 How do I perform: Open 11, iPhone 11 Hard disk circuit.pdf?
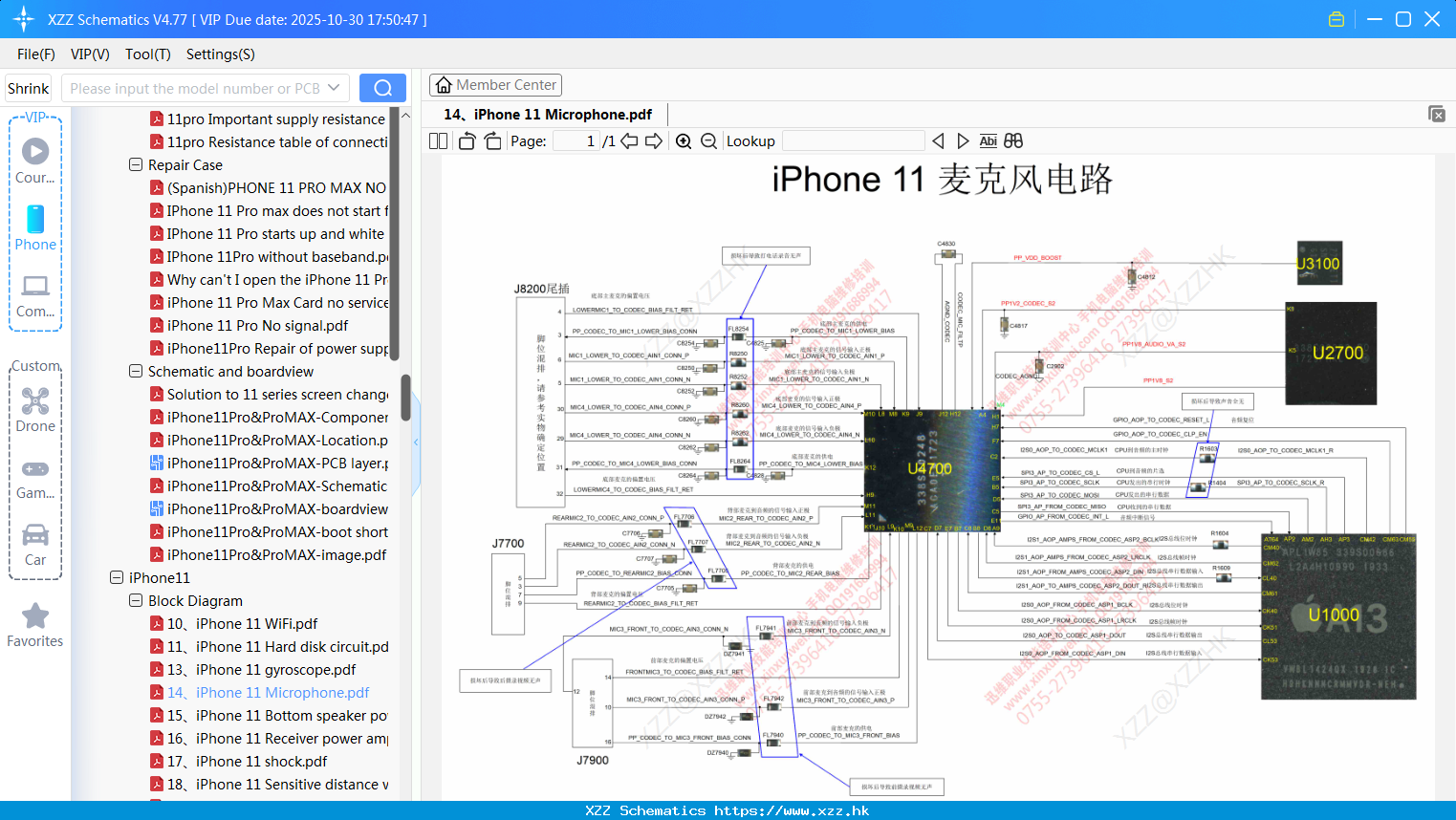coord(269,646)
